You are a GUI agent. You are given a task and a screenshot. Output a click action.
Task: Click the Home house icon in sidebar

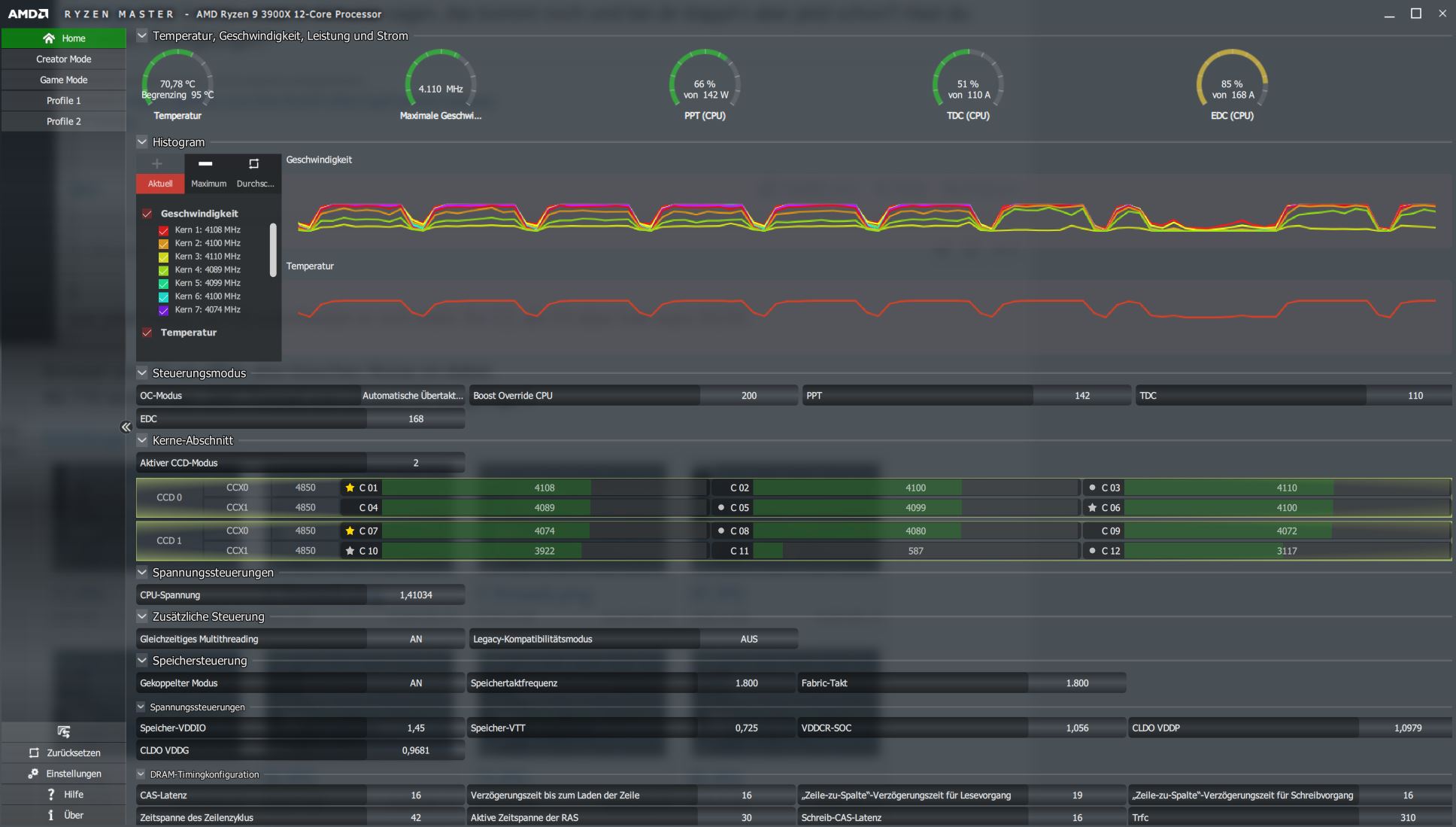(49, 38)
